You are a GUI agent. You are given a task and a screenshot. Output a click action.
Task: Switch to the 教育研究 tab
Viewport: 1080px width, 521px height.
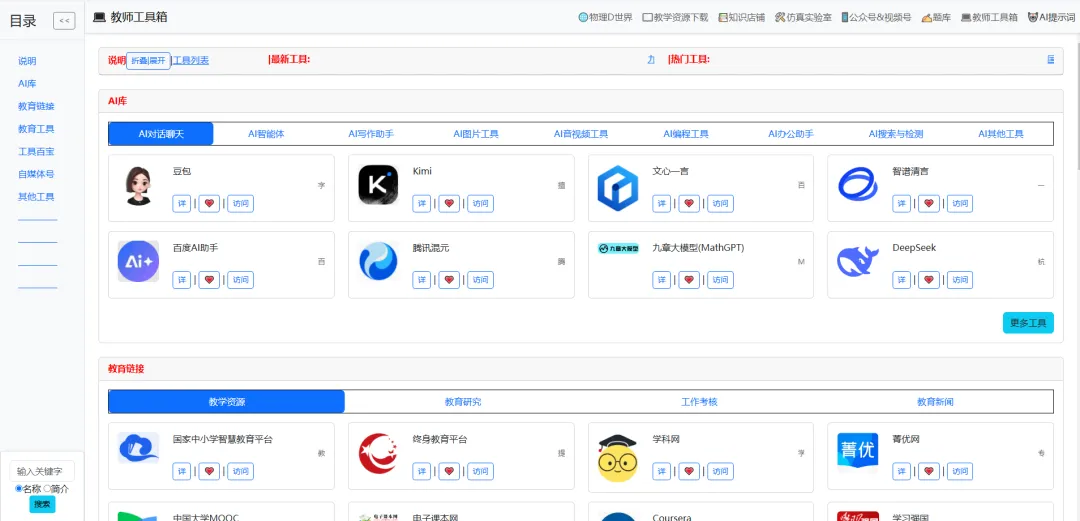463,402
